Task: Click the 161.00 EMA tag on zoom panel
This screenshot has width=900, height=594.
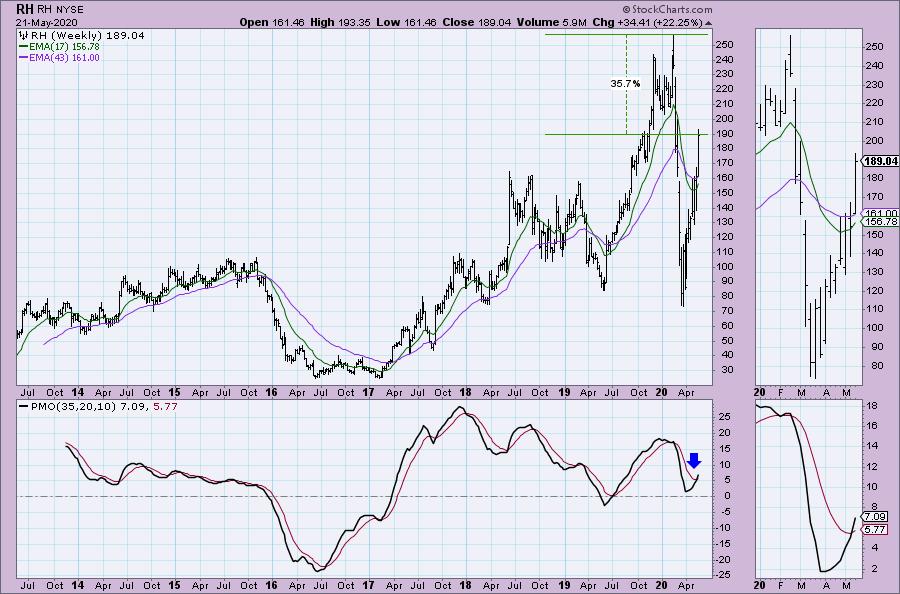Action: 882,213
